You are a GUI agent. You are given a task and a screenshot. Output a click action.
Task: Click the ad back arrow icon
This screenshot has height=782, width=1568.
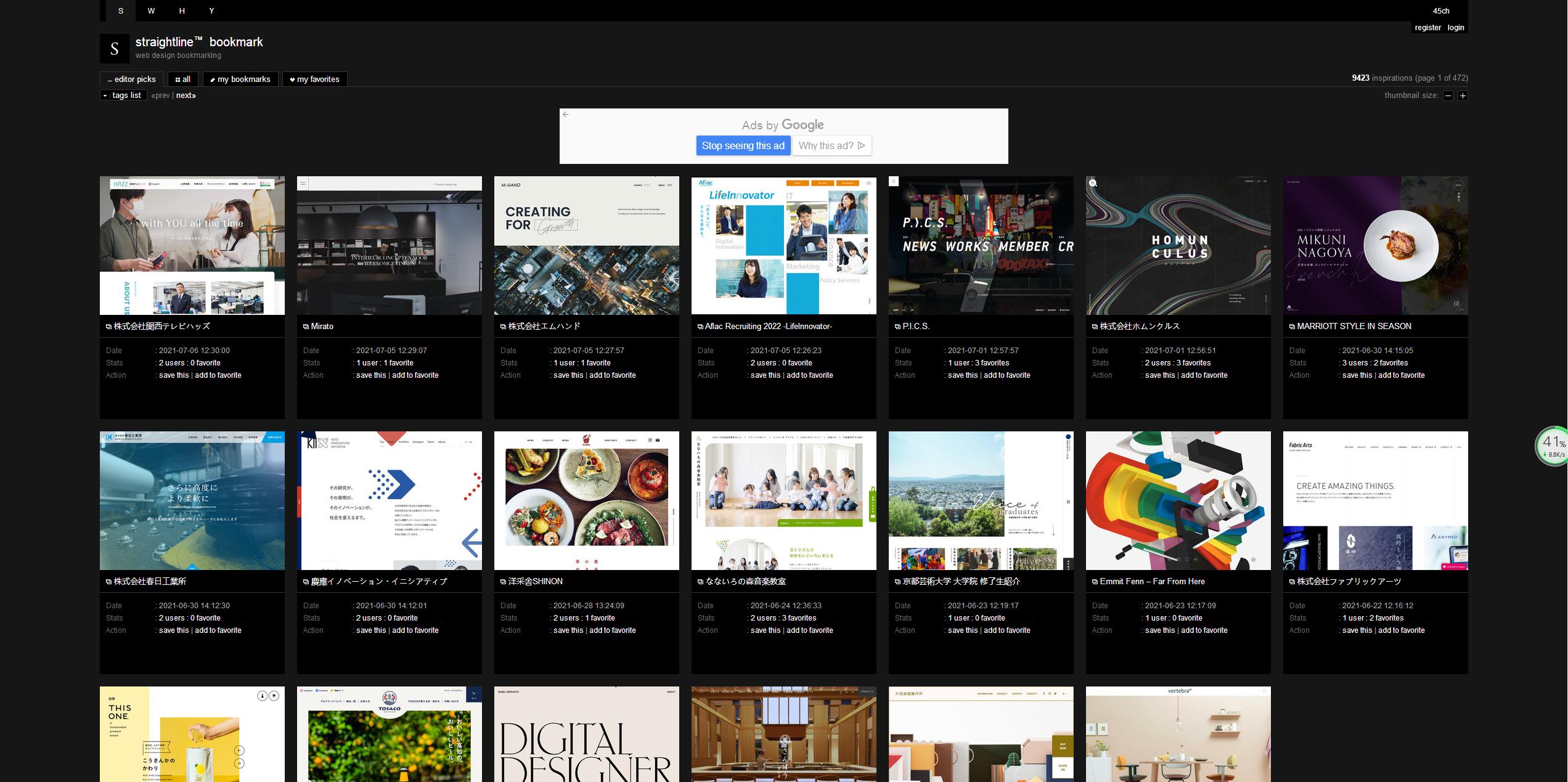coord(566,115)
